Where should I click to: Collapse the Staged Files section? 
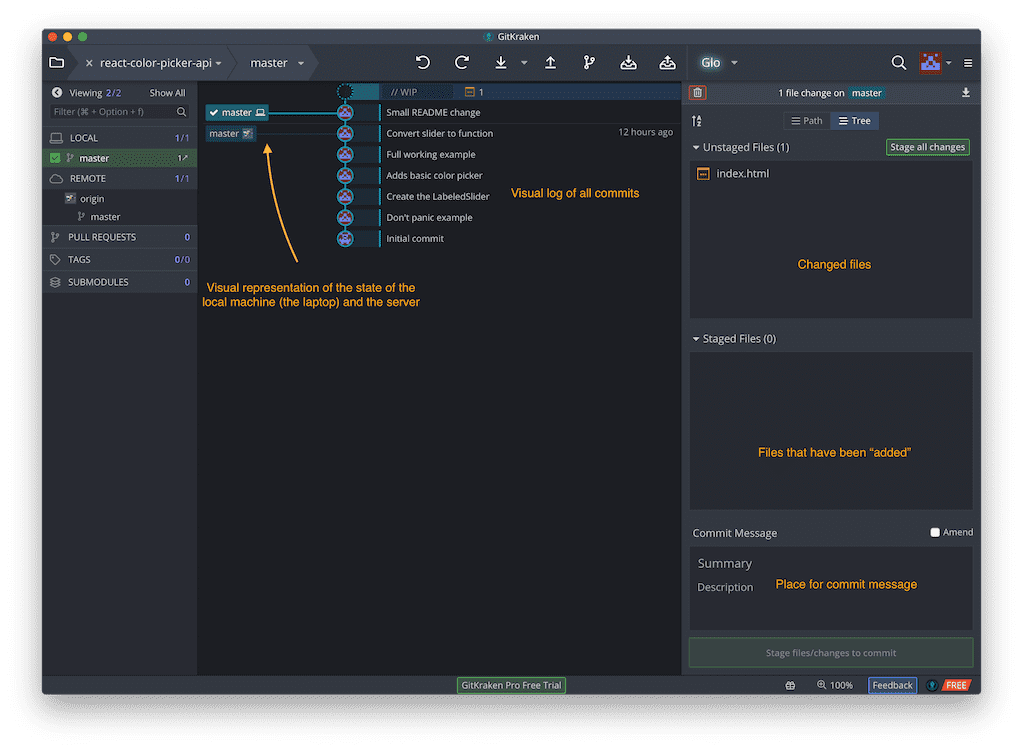pos(696,339)
